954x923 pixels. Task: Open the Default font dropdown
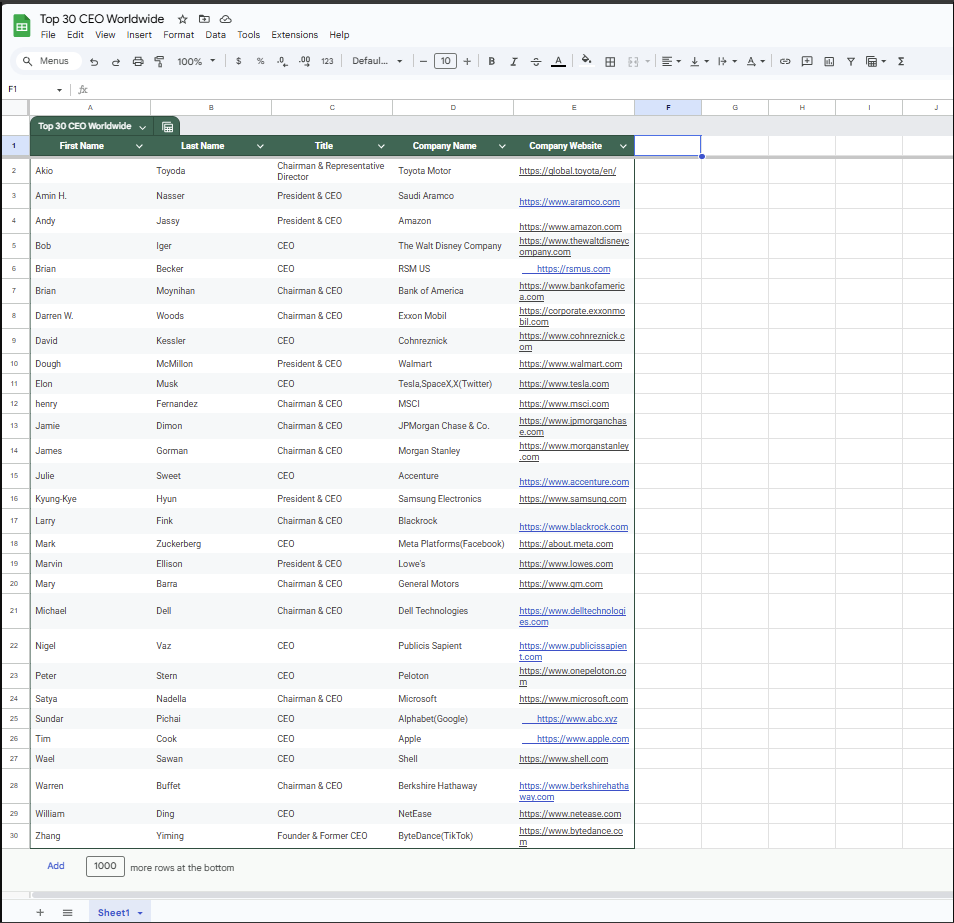point(377,61)
